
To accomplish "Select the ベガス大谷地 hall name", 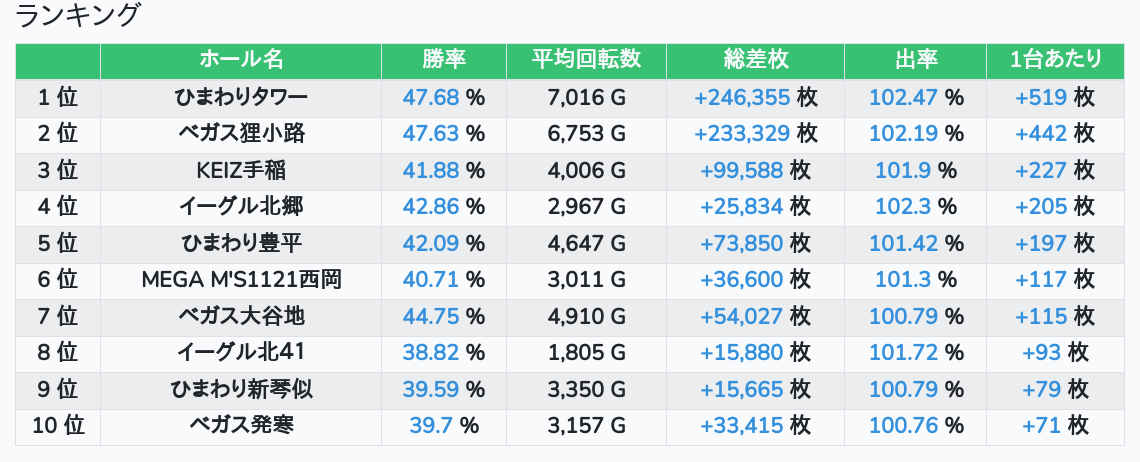I will pyautogui.click(x=241, y=316).
